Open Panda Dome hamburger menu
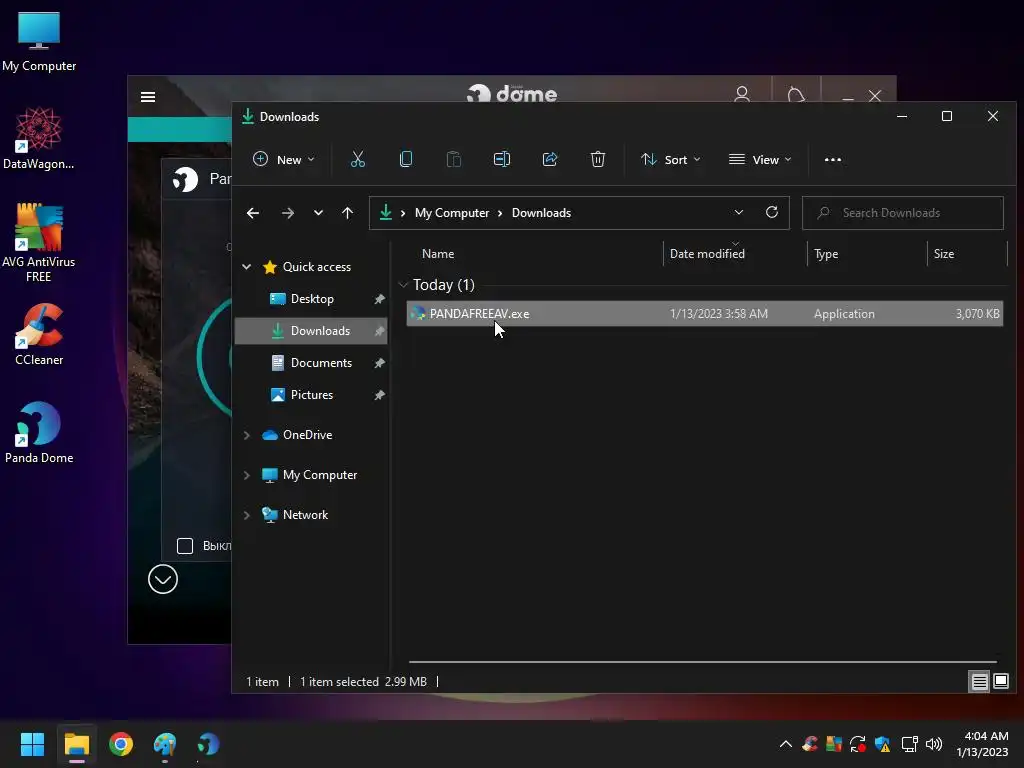 click(x=148, y=97)
